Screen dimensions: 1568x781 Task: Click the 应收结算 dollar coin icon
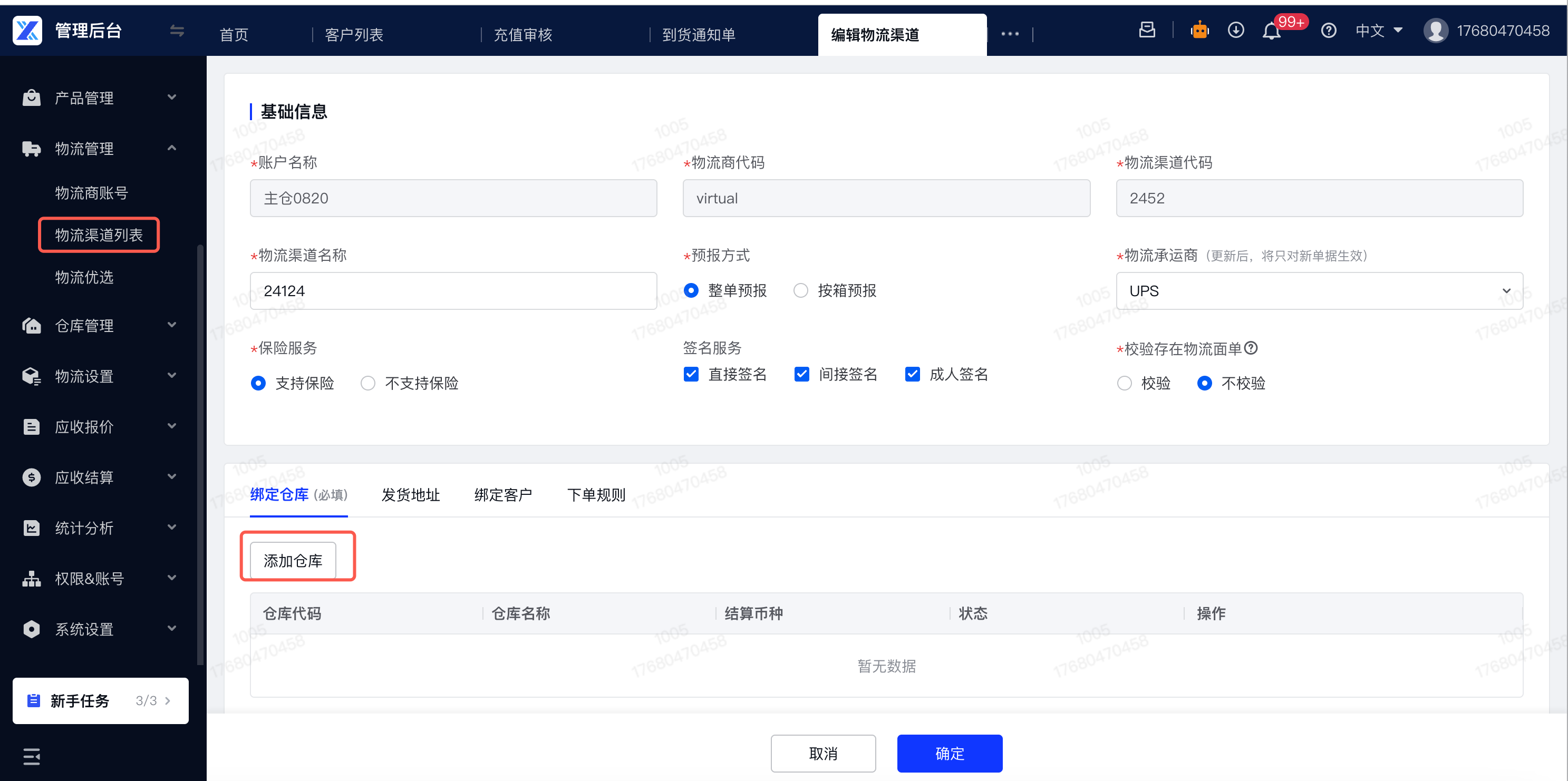point(31,477)
